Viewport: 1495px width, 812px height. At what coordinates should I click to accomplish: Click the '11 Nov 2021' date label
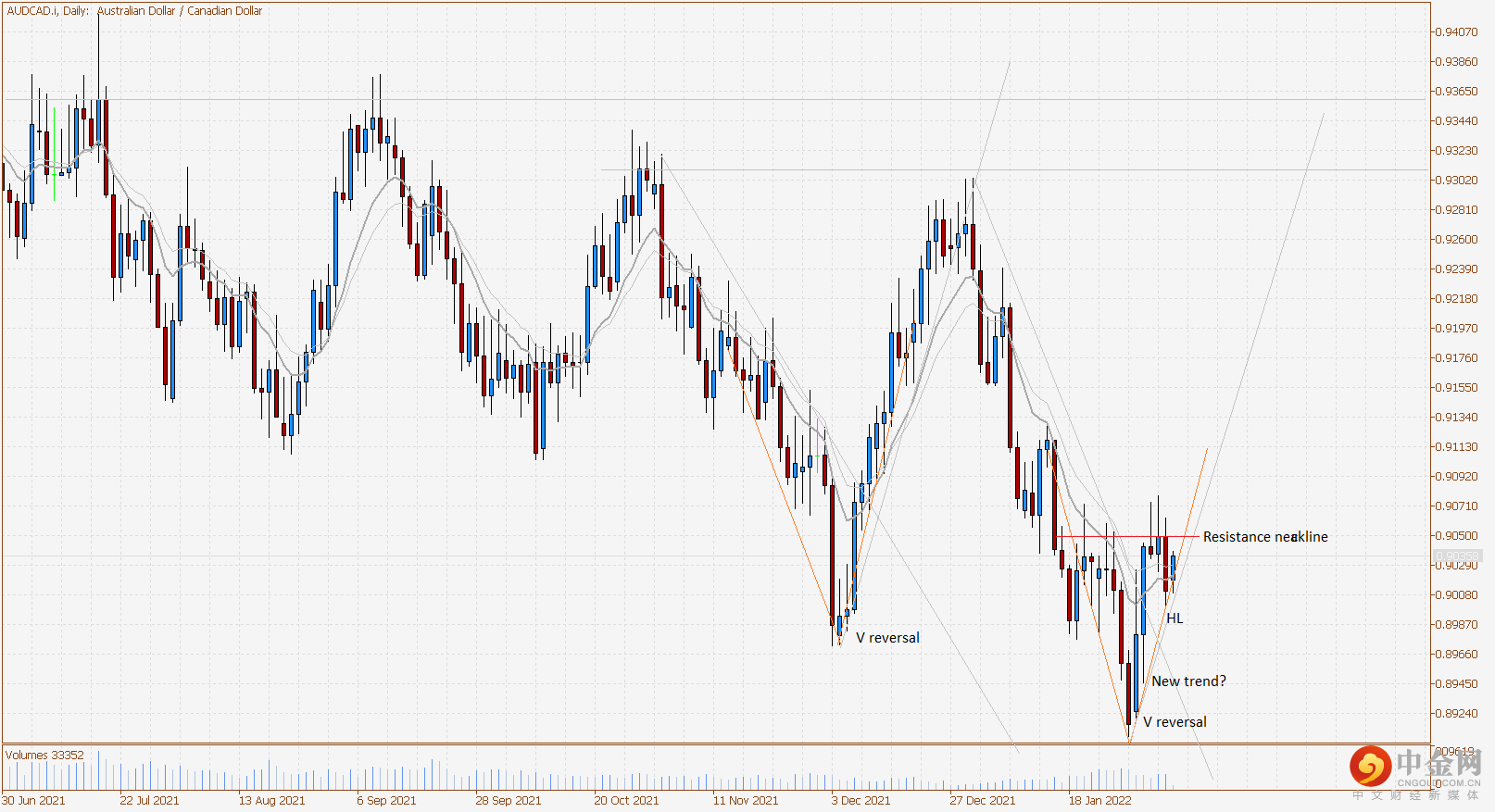pos(746,801)
